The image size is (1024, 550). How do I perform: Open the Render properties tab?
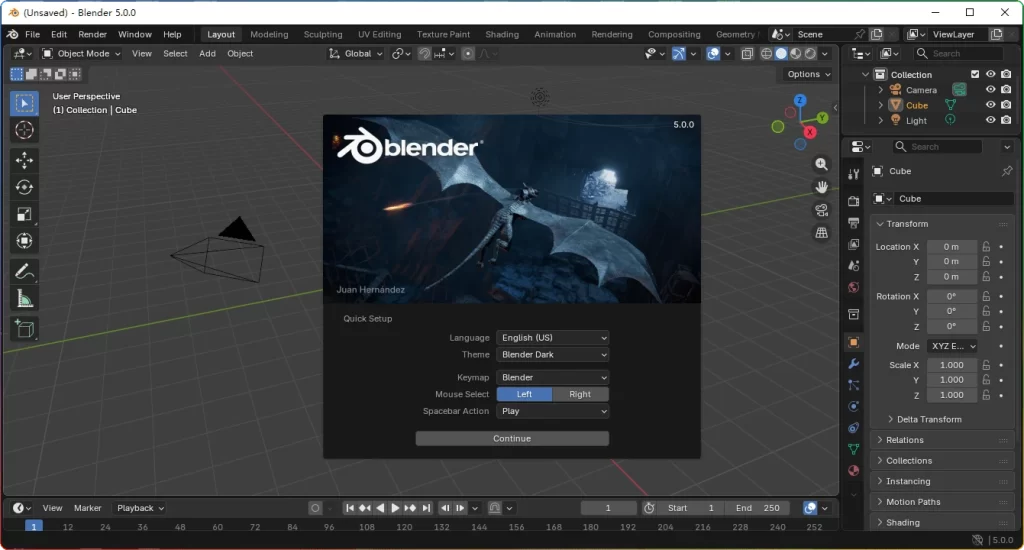point(854,201)
